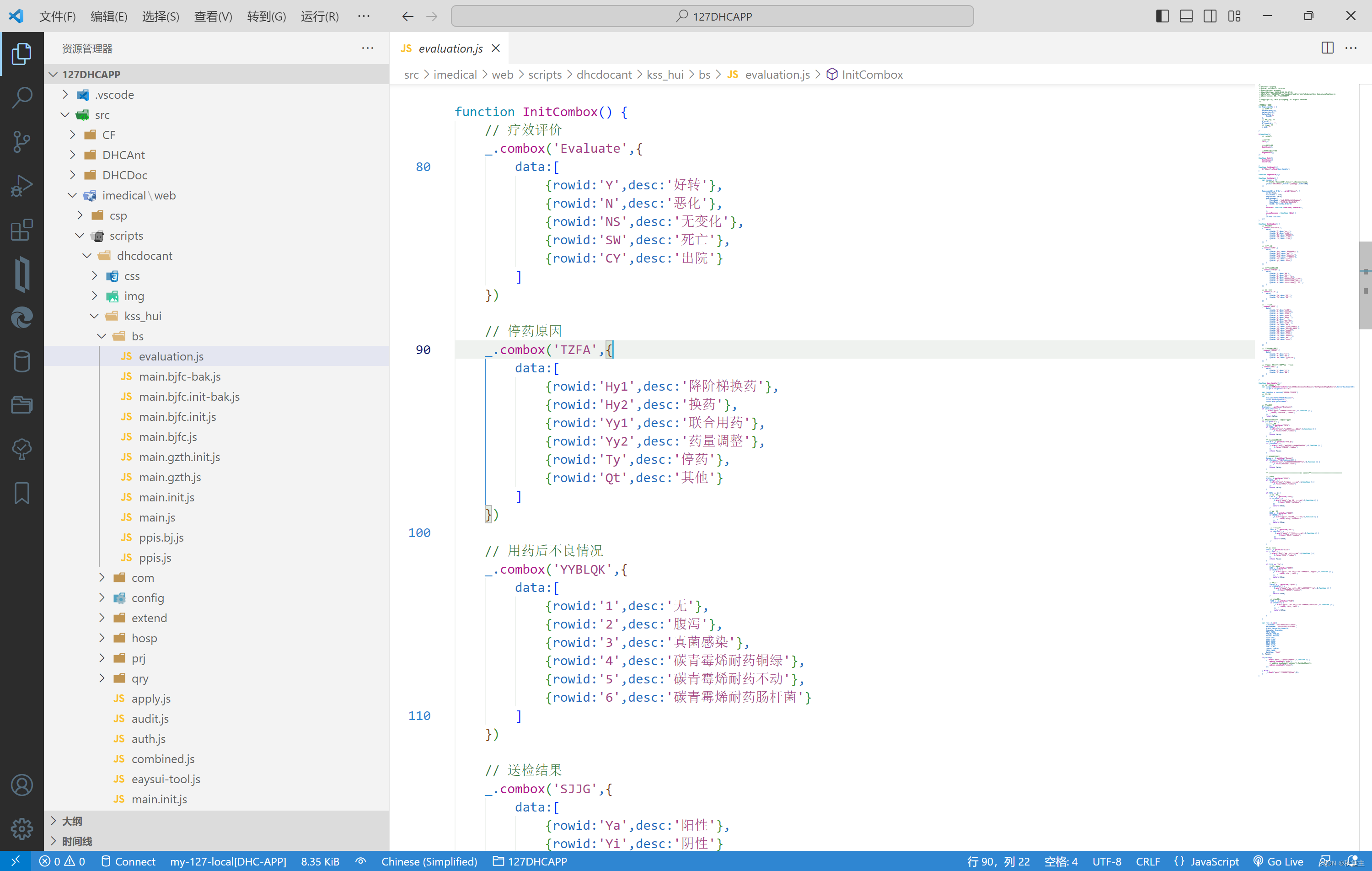Open the Search panel icon
This screenshot has width=1372, height=871.
click(x=22, y=97)
